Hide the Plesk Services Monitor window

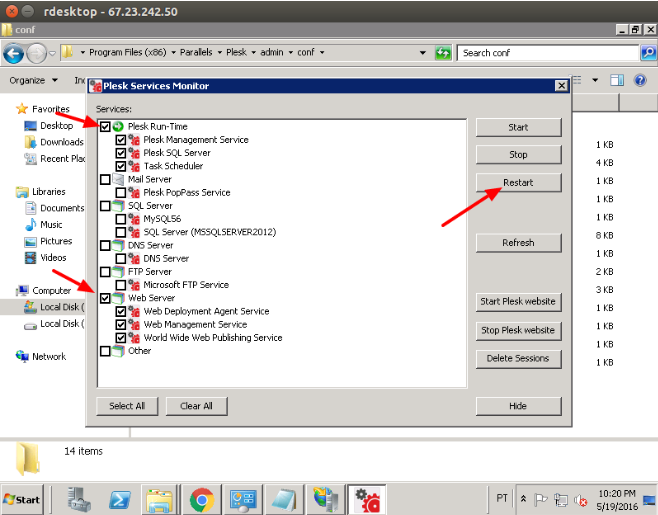(x=518, y=406)
